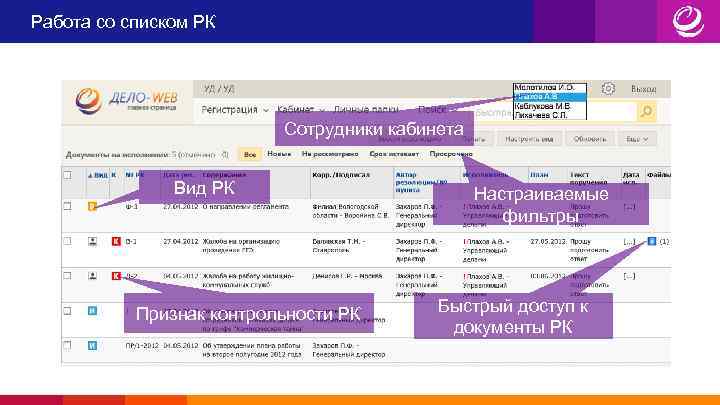Click the yellow magnifier search button
This screenshot has width=720, height=405.
(646, 112)
